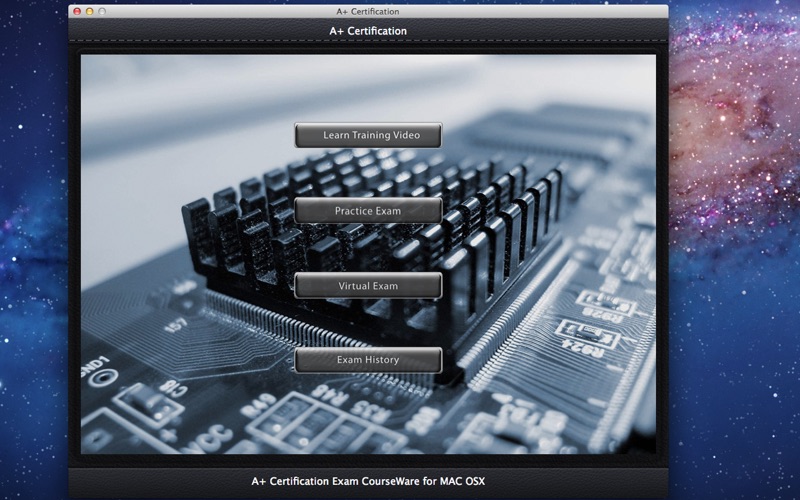Click the A+ Certification header title

tap(368, 31)
